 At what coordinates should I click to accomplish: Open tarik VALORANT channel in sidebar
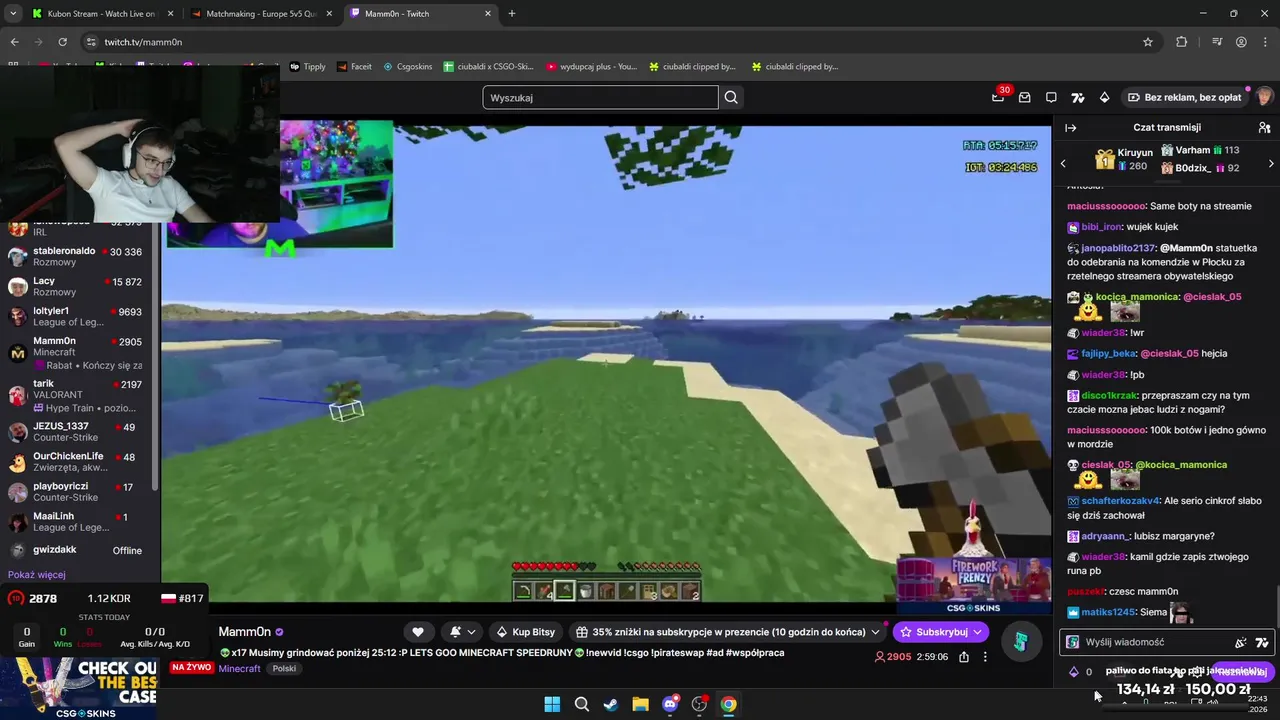(x=80, y=396)
